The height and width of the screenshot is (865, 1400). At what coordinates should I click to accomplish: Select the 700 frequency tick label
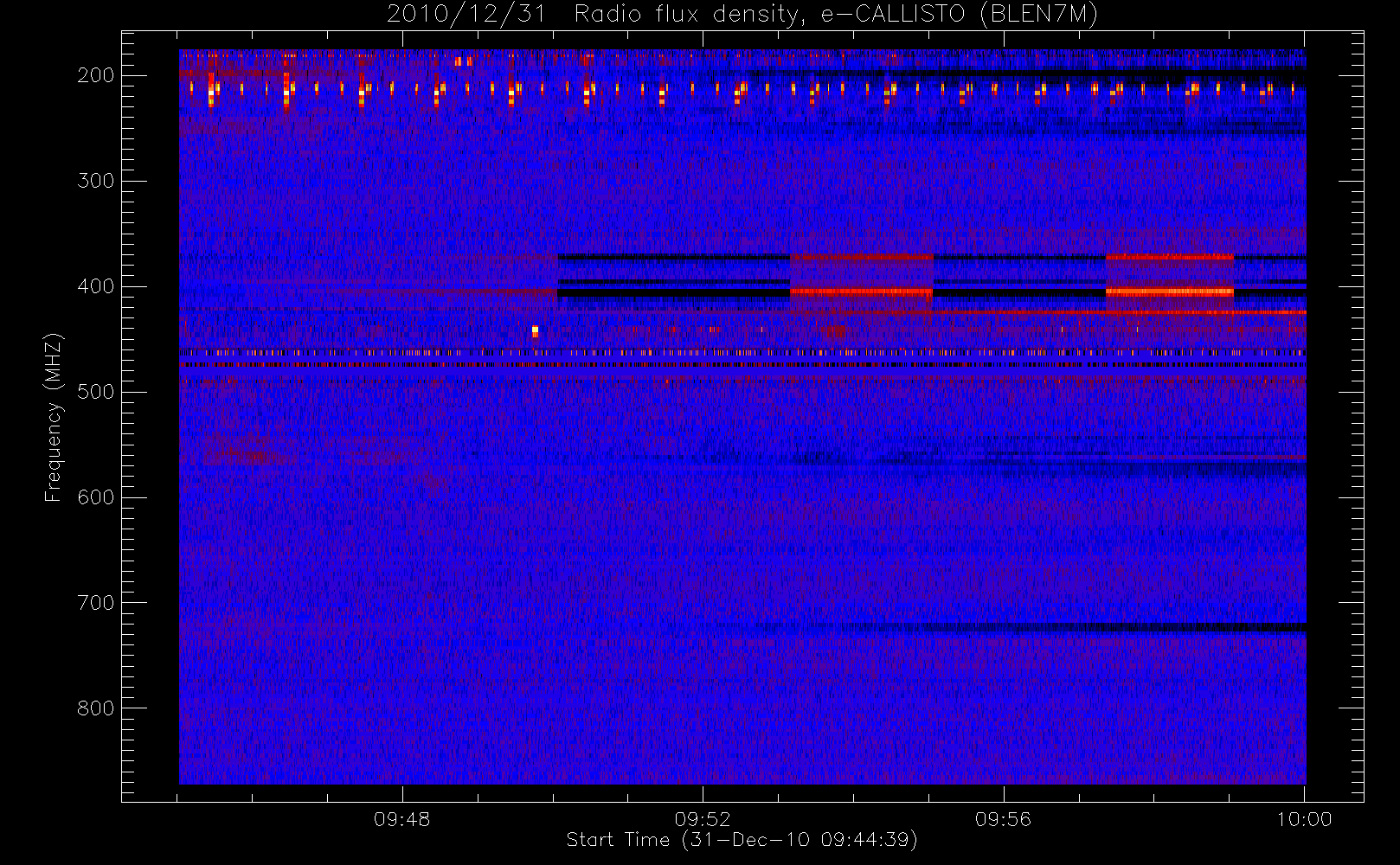tap(96, 603)
